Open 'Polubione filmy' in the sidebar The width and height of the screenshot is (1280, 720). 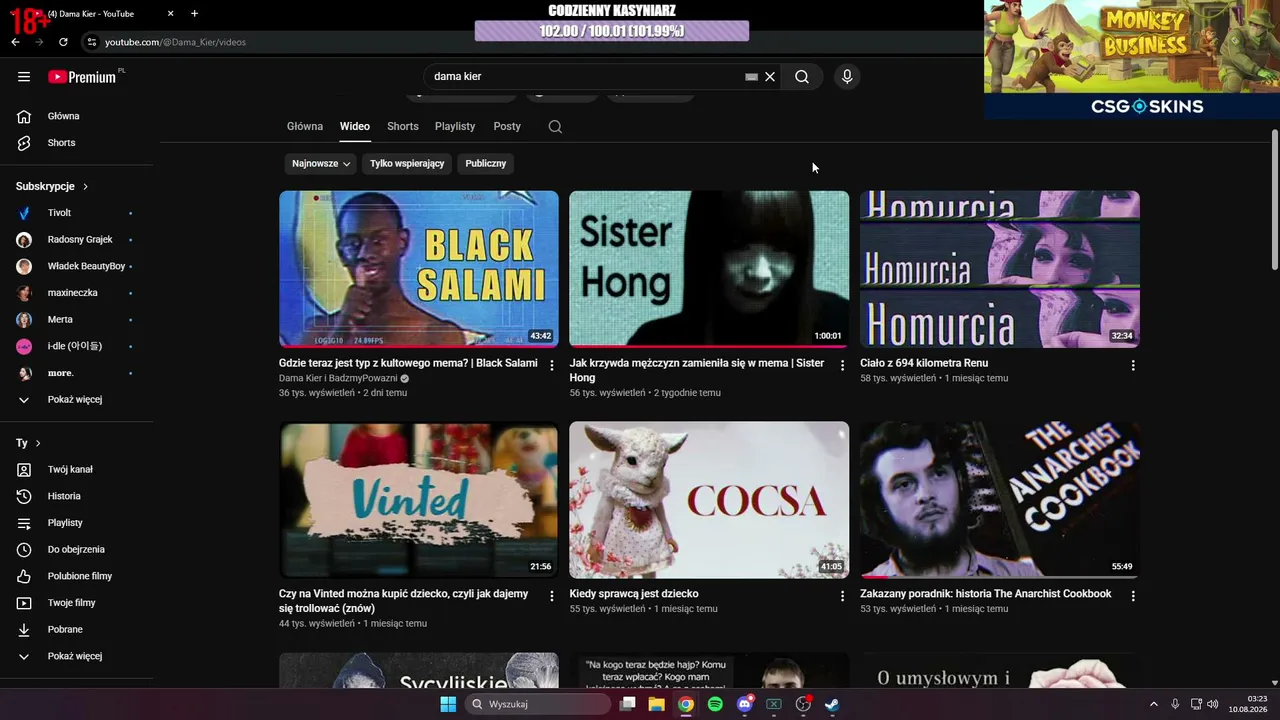coord(77,577)
